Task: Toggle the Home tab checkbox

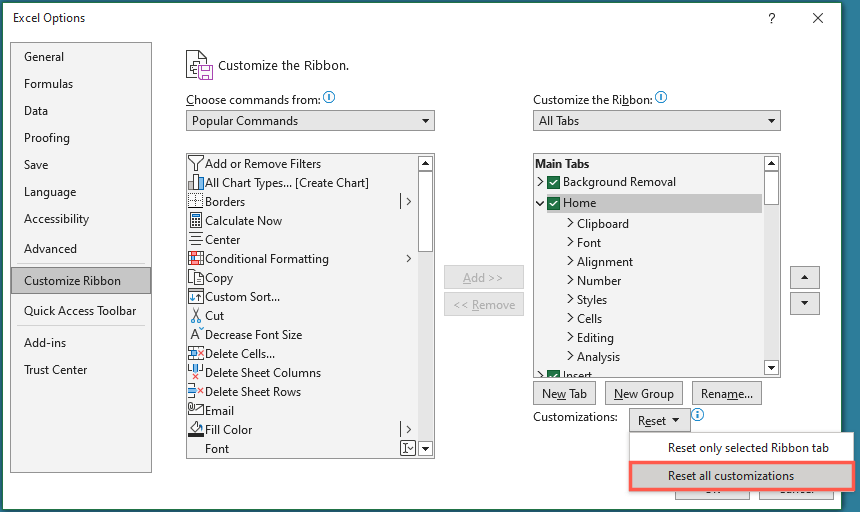Action: [553, 203]
